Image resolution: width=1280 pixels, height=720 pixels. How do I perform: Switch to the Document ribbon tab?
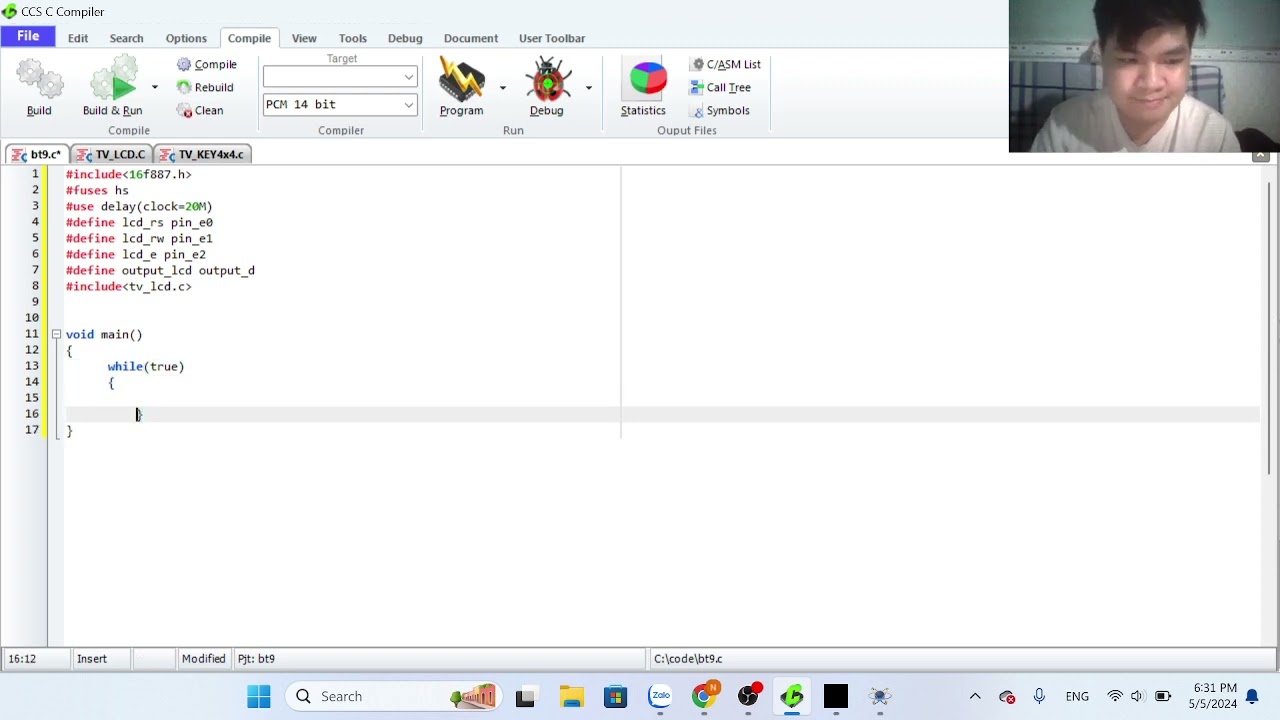coord(471,38)
